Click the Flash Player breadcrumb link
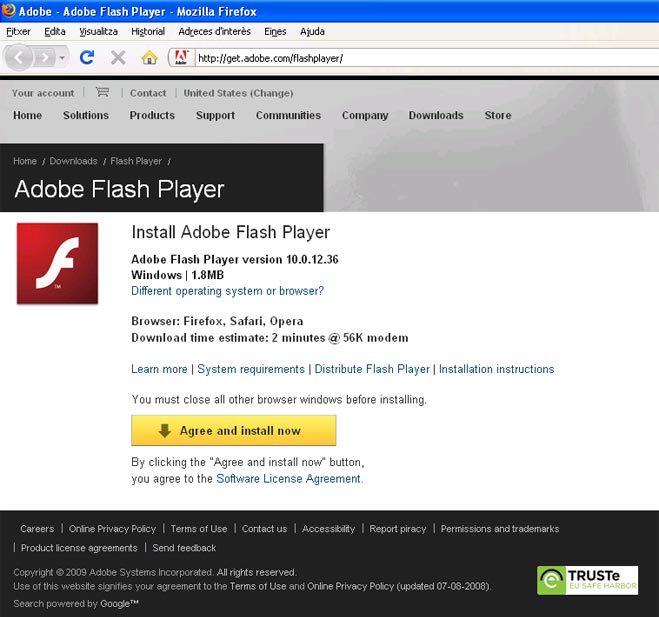Image resolution: width=659 pixels, height=617 pixels. click(x=136, y=161)
